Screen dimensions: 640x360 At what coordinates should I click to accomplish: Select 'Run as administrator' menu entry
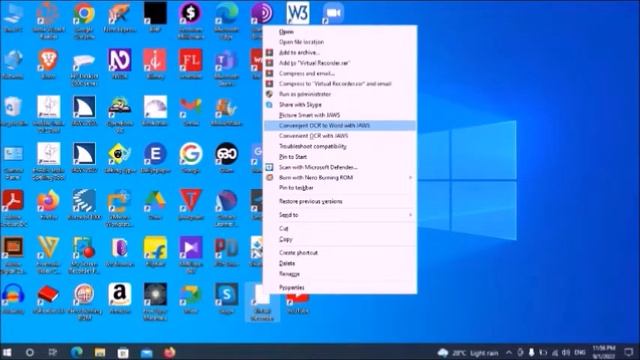pos(340,94)
